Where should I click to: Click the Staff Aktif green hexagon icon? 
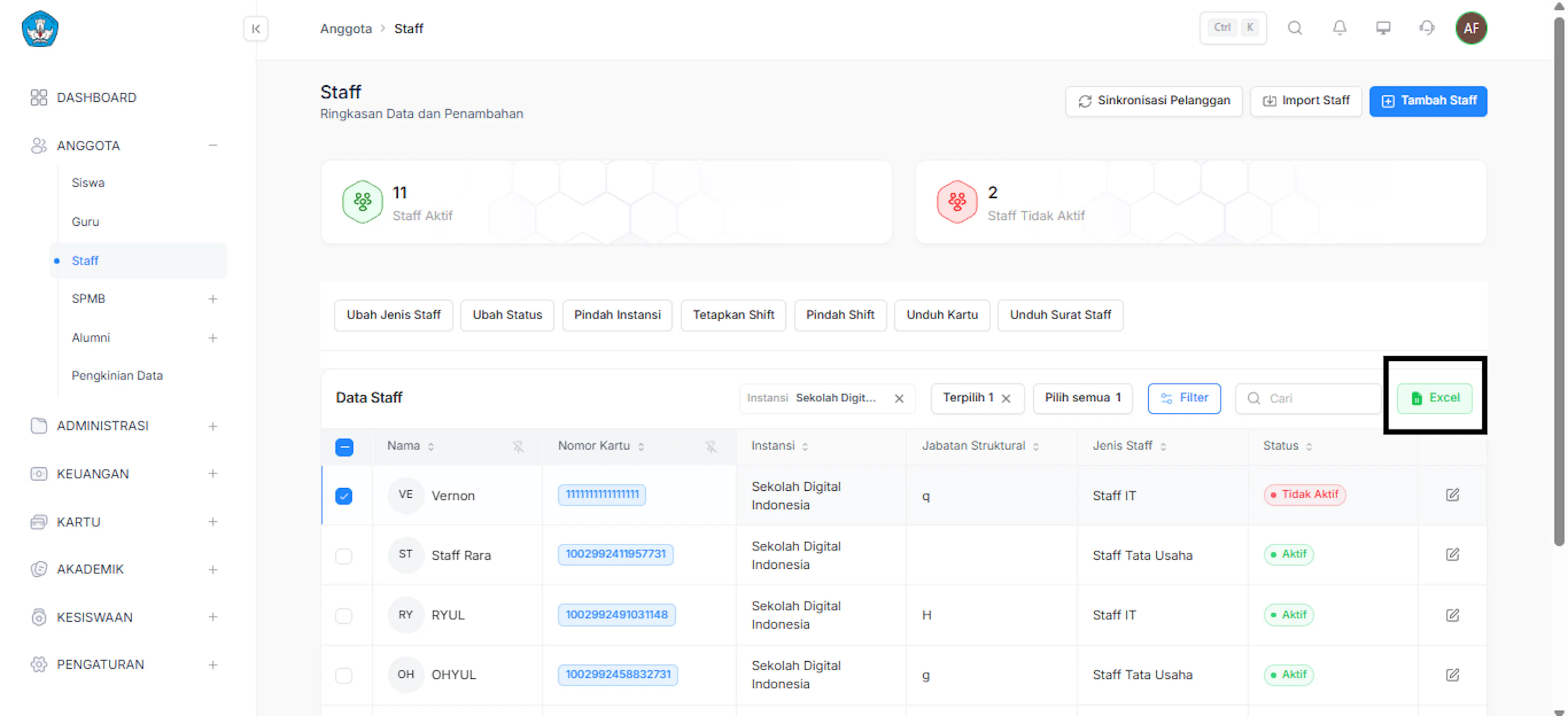coord(362,202)
